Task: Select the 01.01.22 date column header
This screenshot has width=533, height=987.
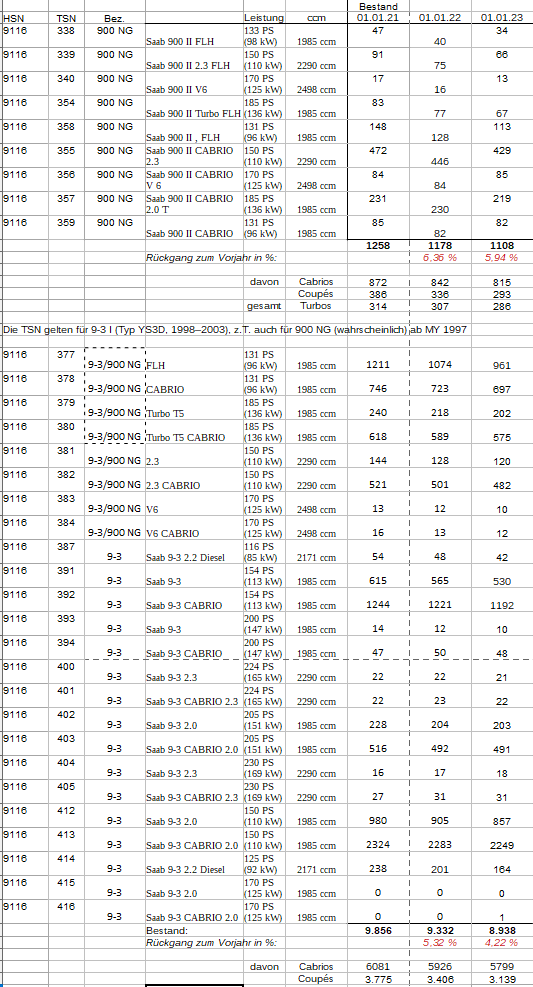Action: click(x=440, y=18)
